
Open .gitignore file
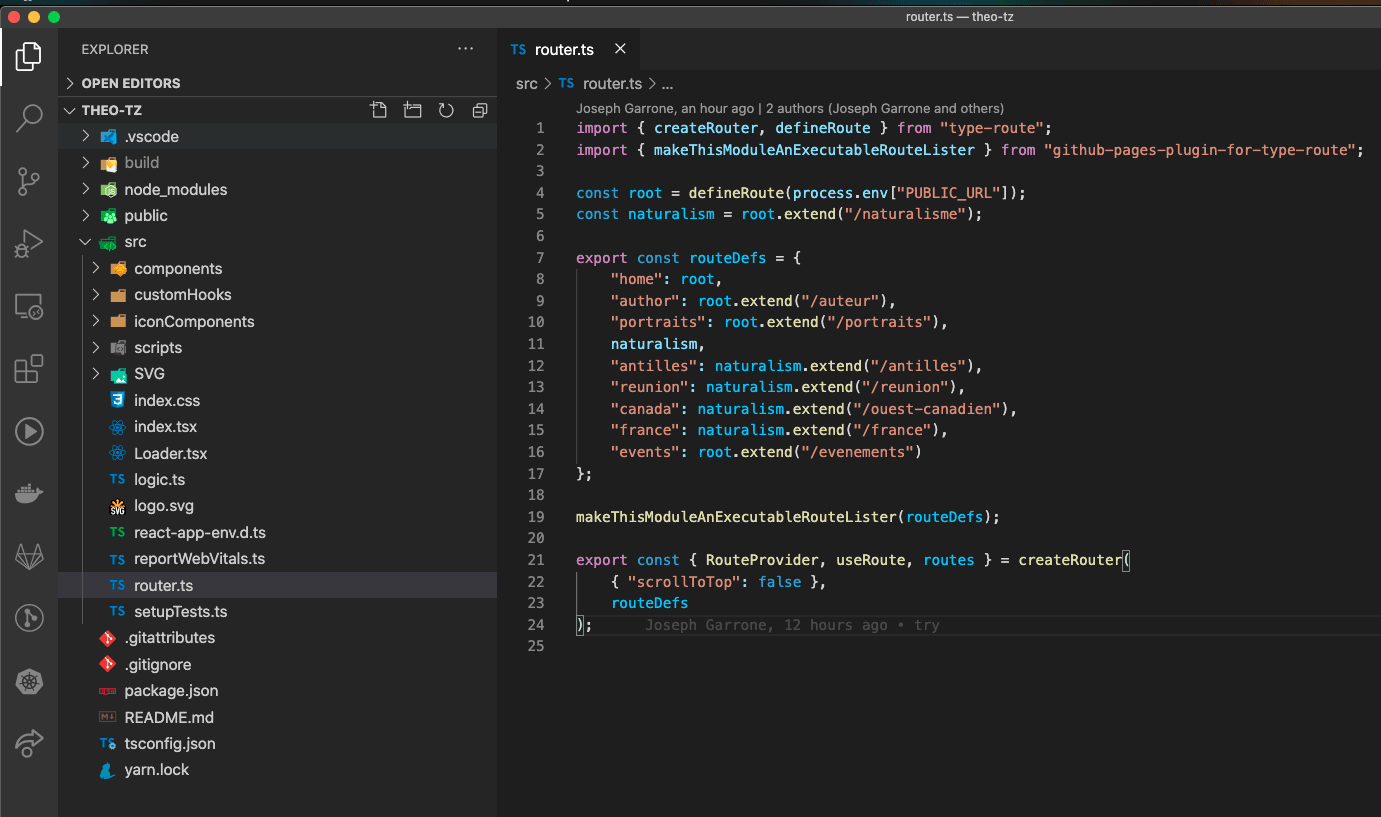277,664
